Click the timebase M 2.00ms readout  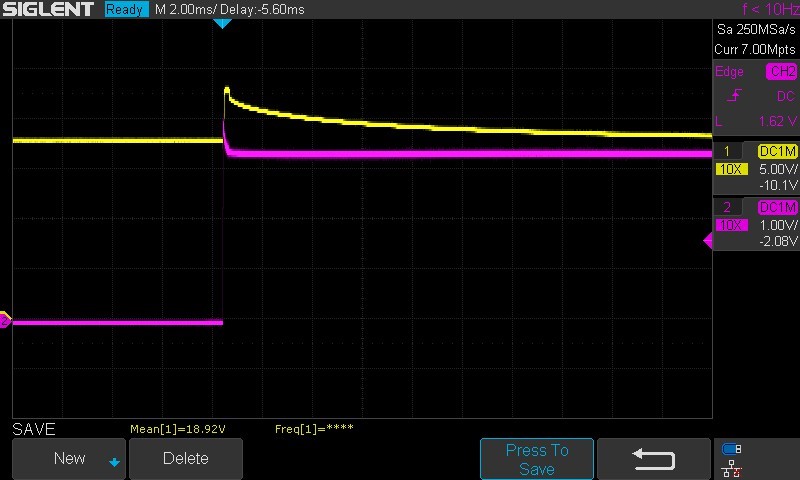[x=185, y=10]
